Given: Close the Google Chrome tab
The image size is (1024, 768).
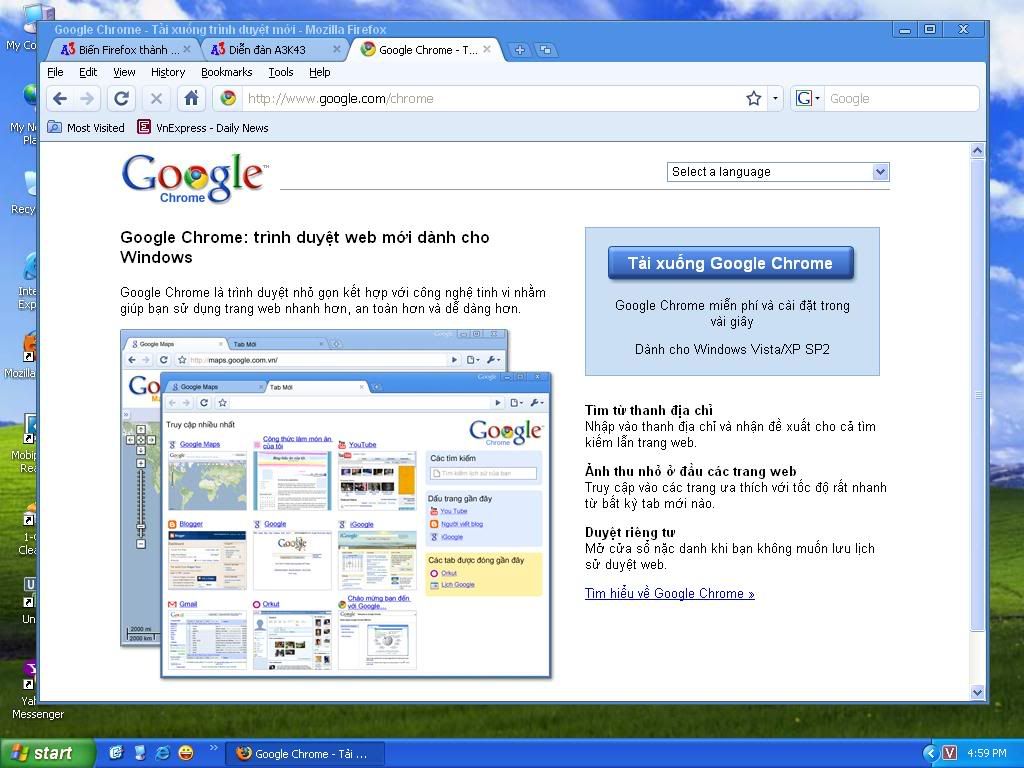Looking at the screenshot, I should (487, 49).
